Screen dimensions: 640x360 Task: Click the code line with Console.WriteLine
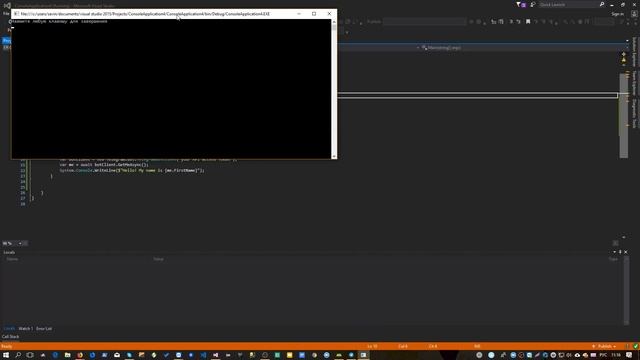tap(132, 170)
